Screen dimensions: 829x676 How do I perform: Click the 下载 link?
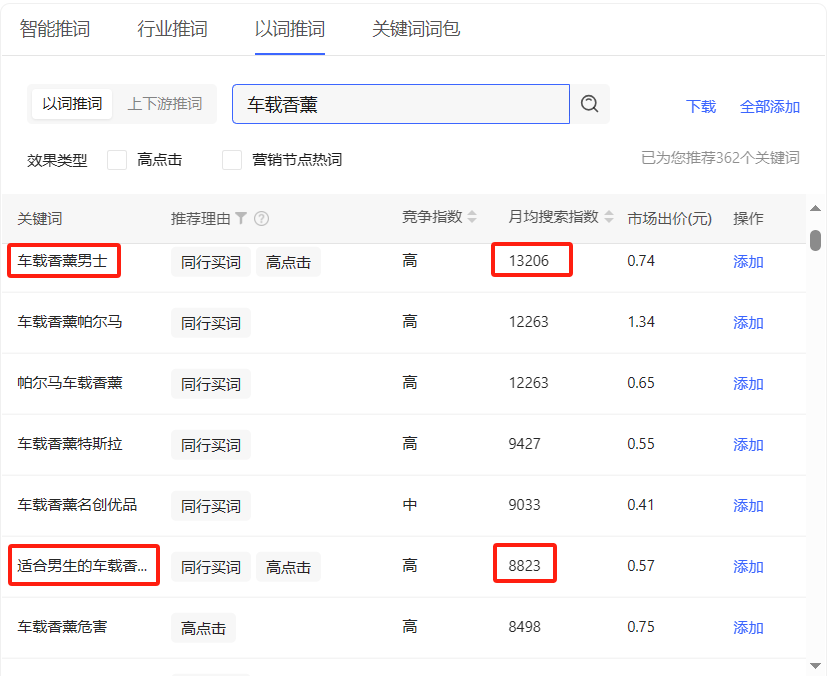701,107
